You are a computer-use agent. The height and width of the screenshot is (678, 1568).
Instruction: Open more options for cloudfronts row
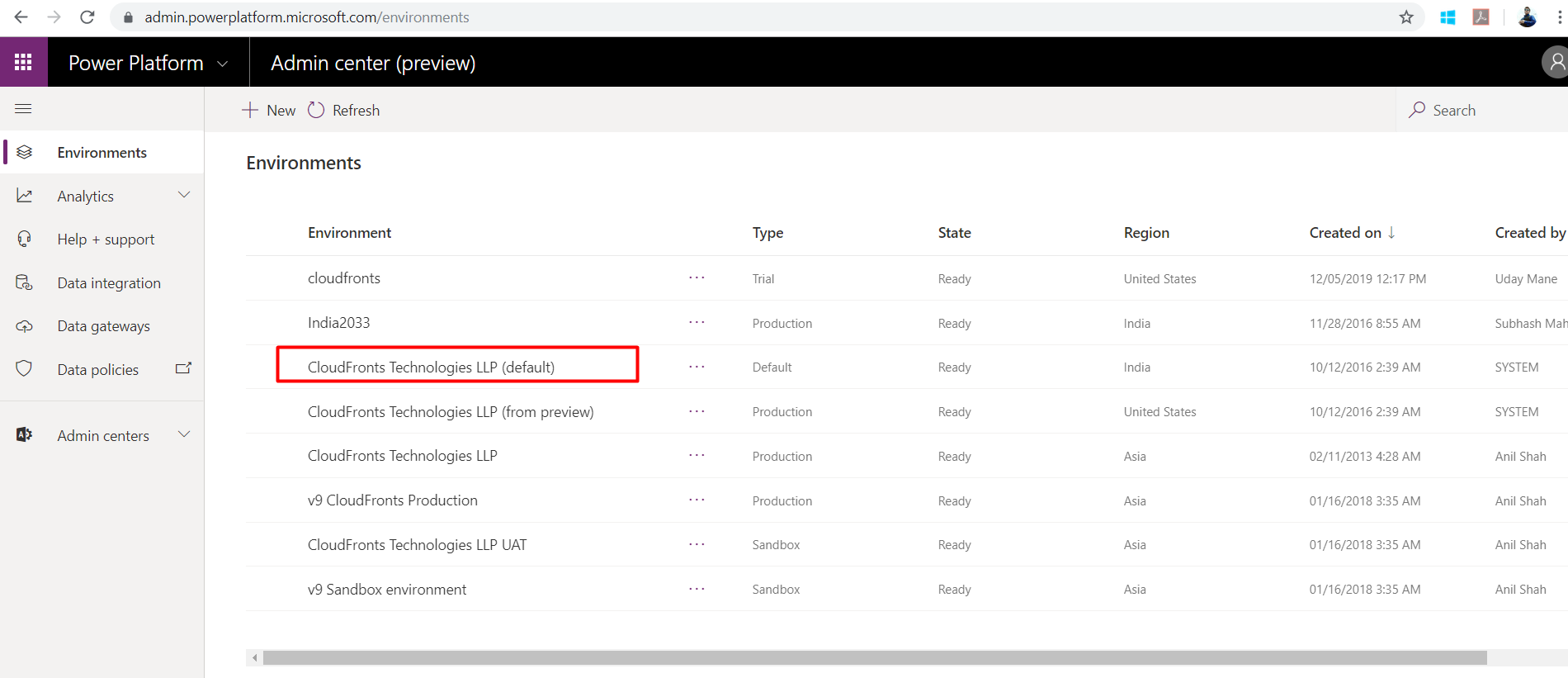(697, 278)
